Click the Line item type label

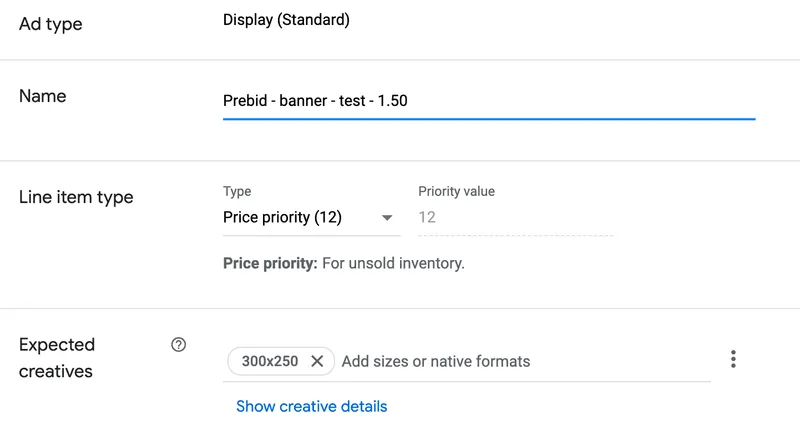tap(76, 197)
